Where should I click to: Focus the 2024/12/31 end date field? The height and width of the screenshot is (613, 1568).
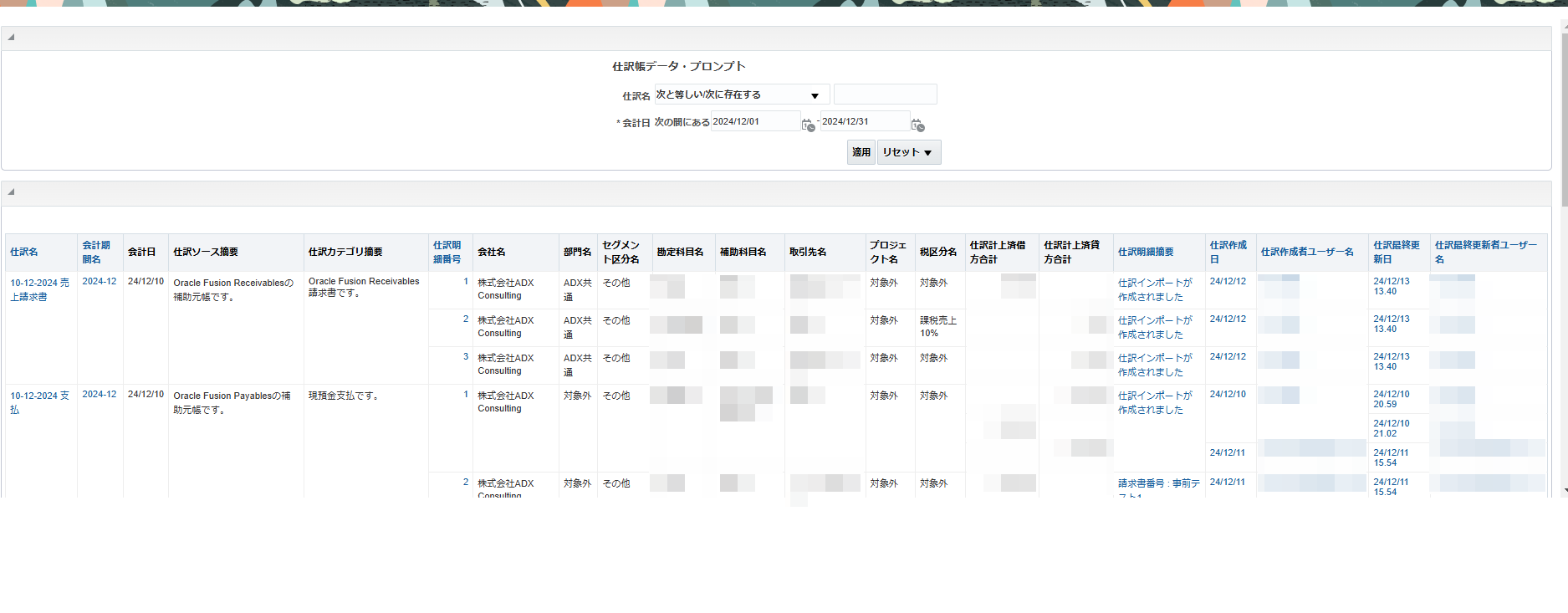[x=864, y=122]
